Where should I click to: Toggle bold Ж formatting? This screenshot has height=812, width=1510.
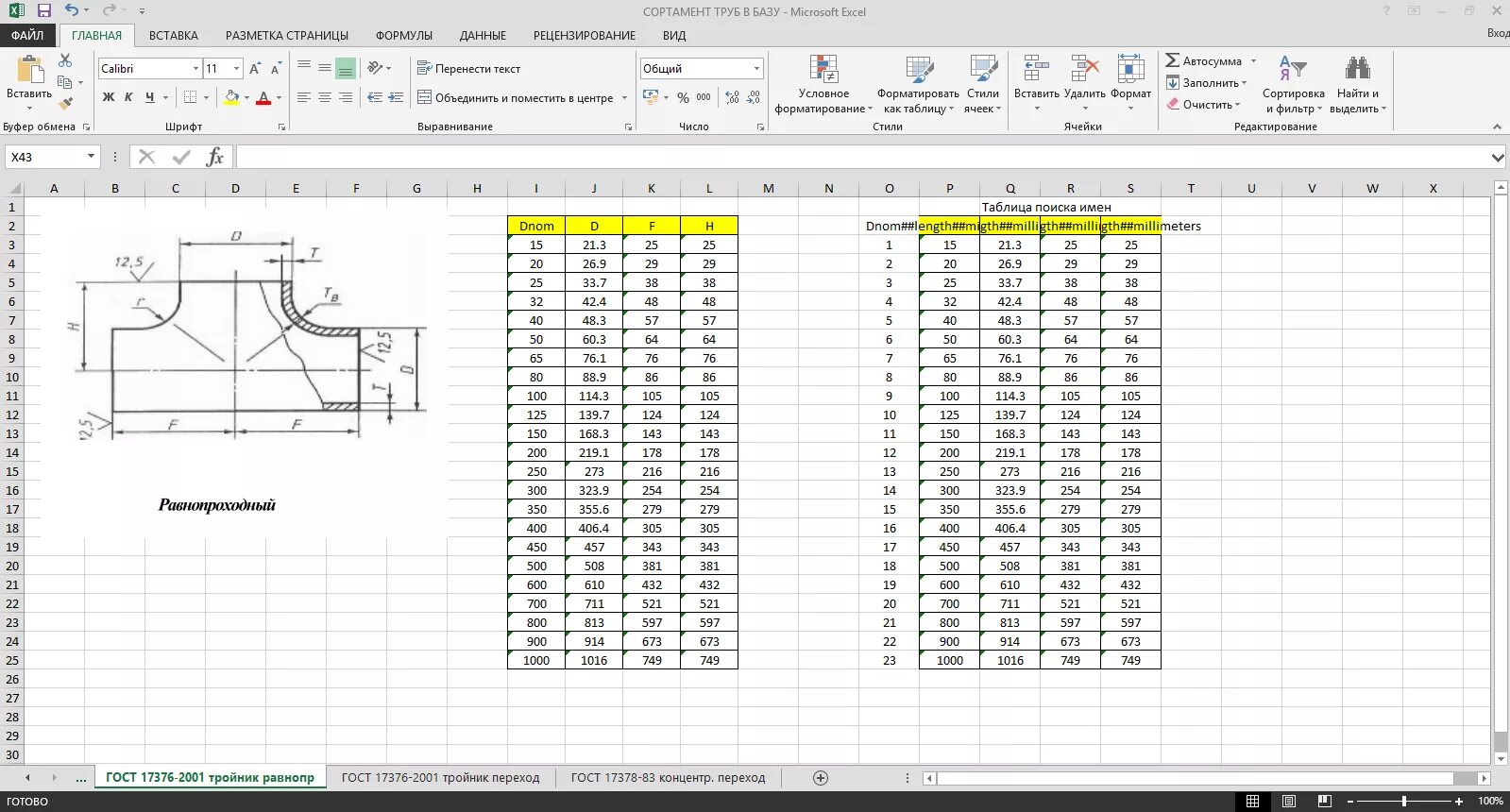tap(109, 97)
